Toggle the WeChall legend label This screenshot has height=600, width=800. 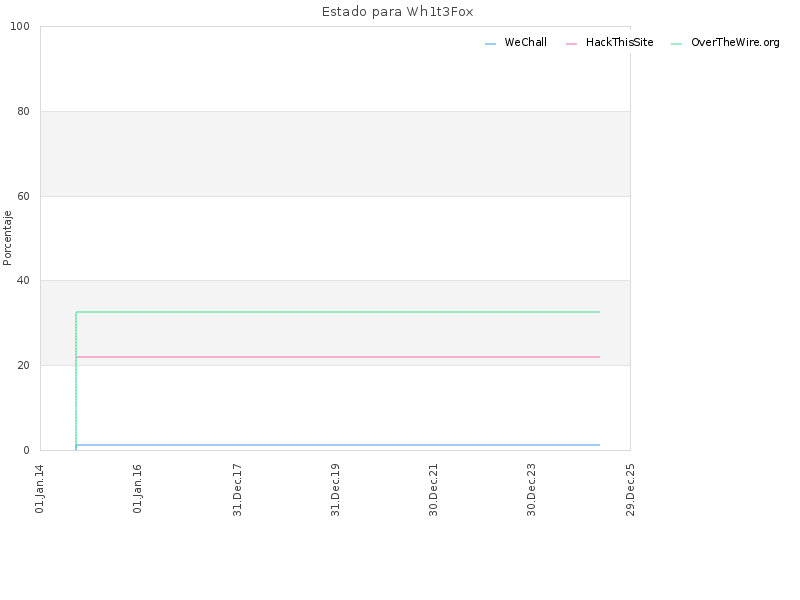526,42
